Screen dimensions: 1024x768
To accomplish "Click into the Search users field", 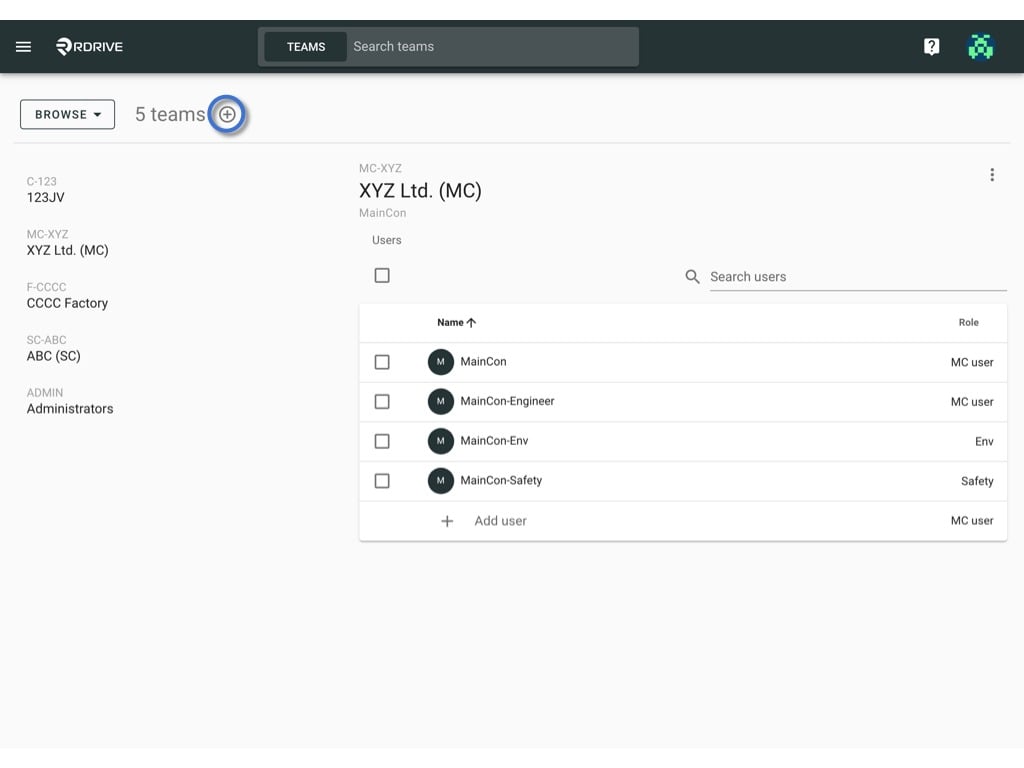I will [x=858, y=277].
